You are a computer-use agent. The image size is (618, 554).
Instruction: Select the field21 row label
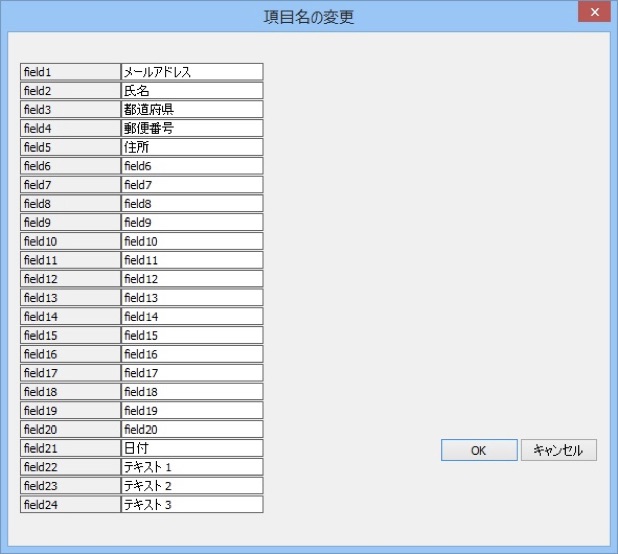(70, 448)
